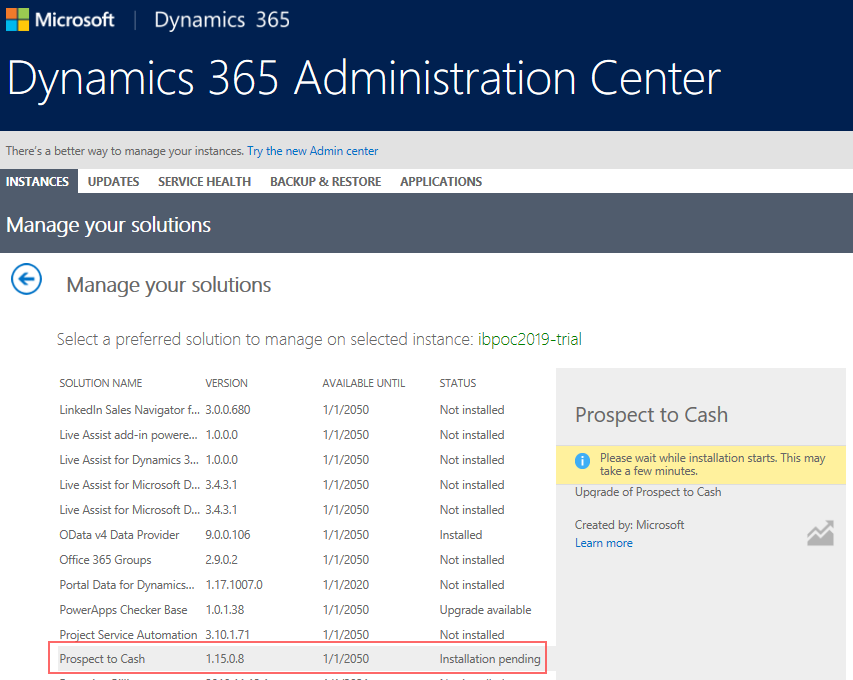Click the Try the new Admin center link
The height and width of the screenshot is (680, 853).
click(312, 151)
